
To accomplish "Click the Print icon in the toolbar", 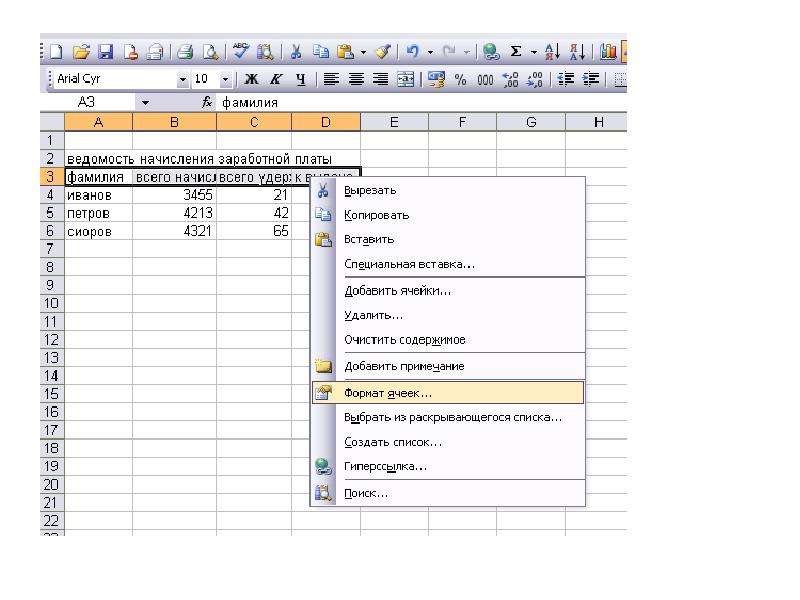I will pyautogui.click(x=185, y=52).
